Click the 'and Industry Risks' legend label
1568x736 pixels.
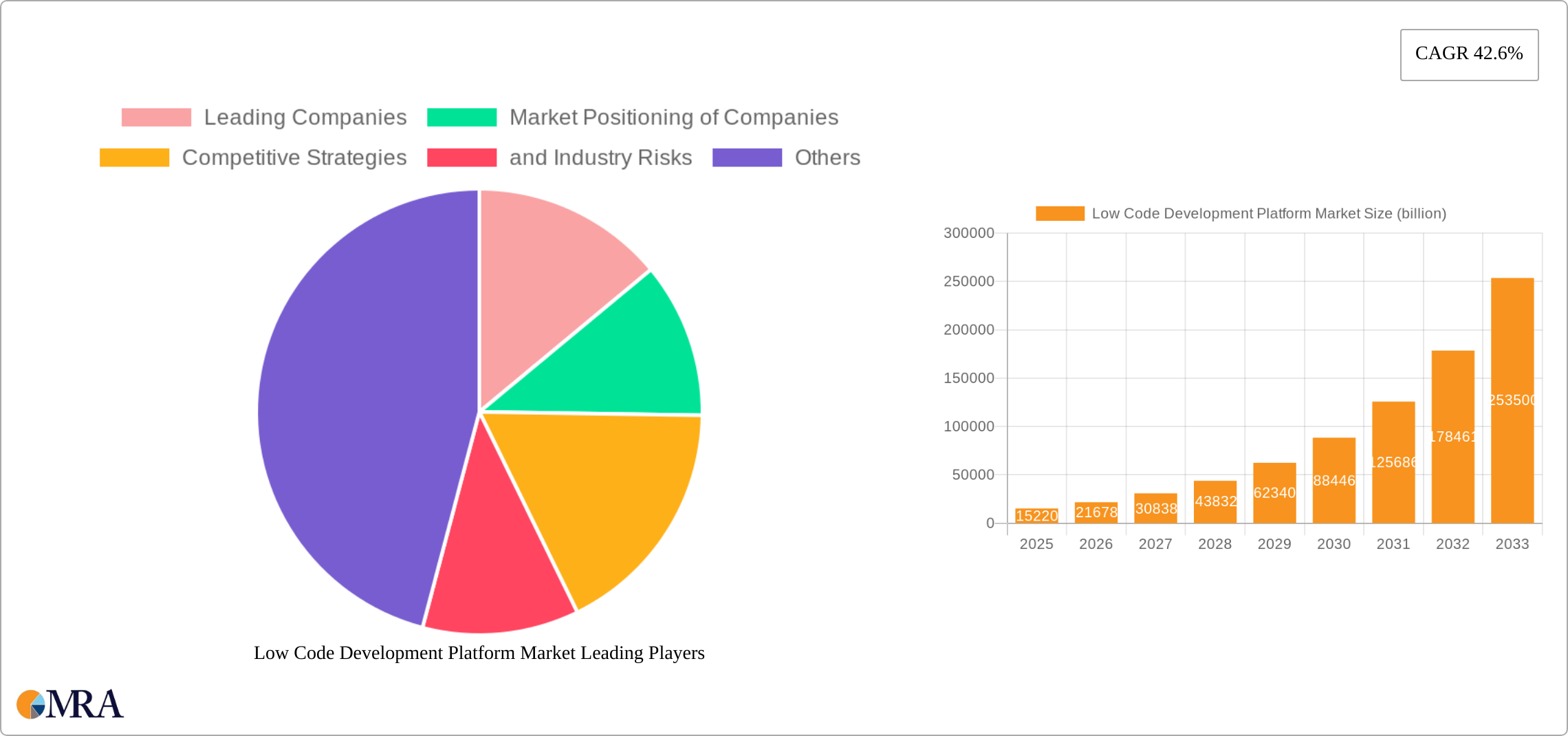pos(600,158)
